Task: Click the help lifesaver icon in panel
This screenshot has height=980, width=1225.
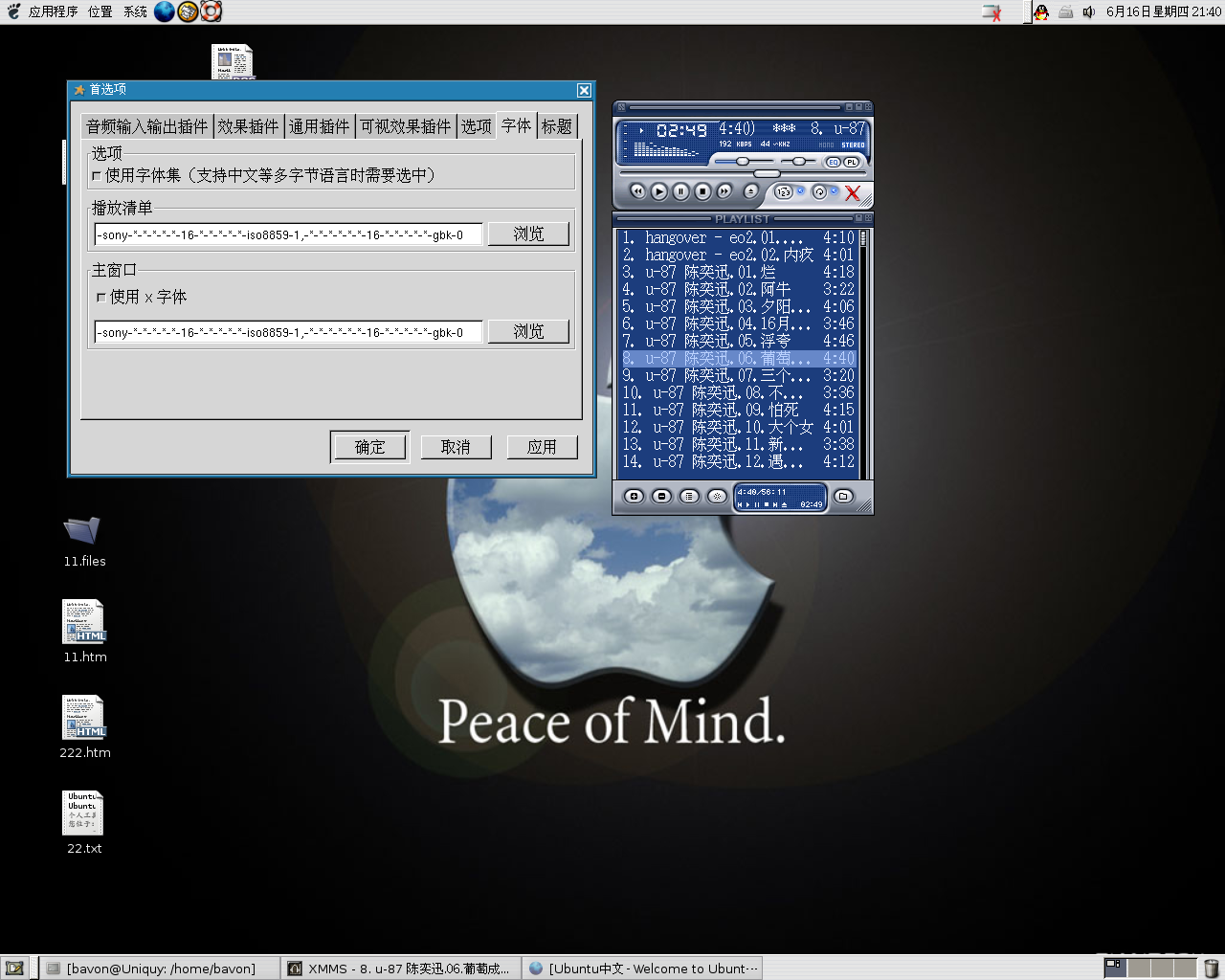Action: coord(212,11)
